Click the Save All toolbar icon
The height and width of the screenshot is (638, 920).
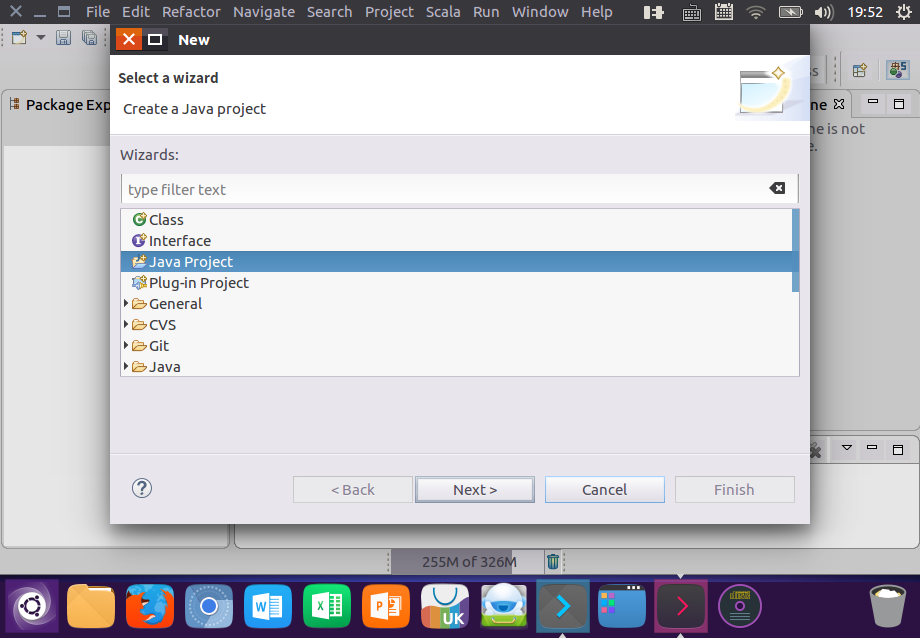pos(89,38)
